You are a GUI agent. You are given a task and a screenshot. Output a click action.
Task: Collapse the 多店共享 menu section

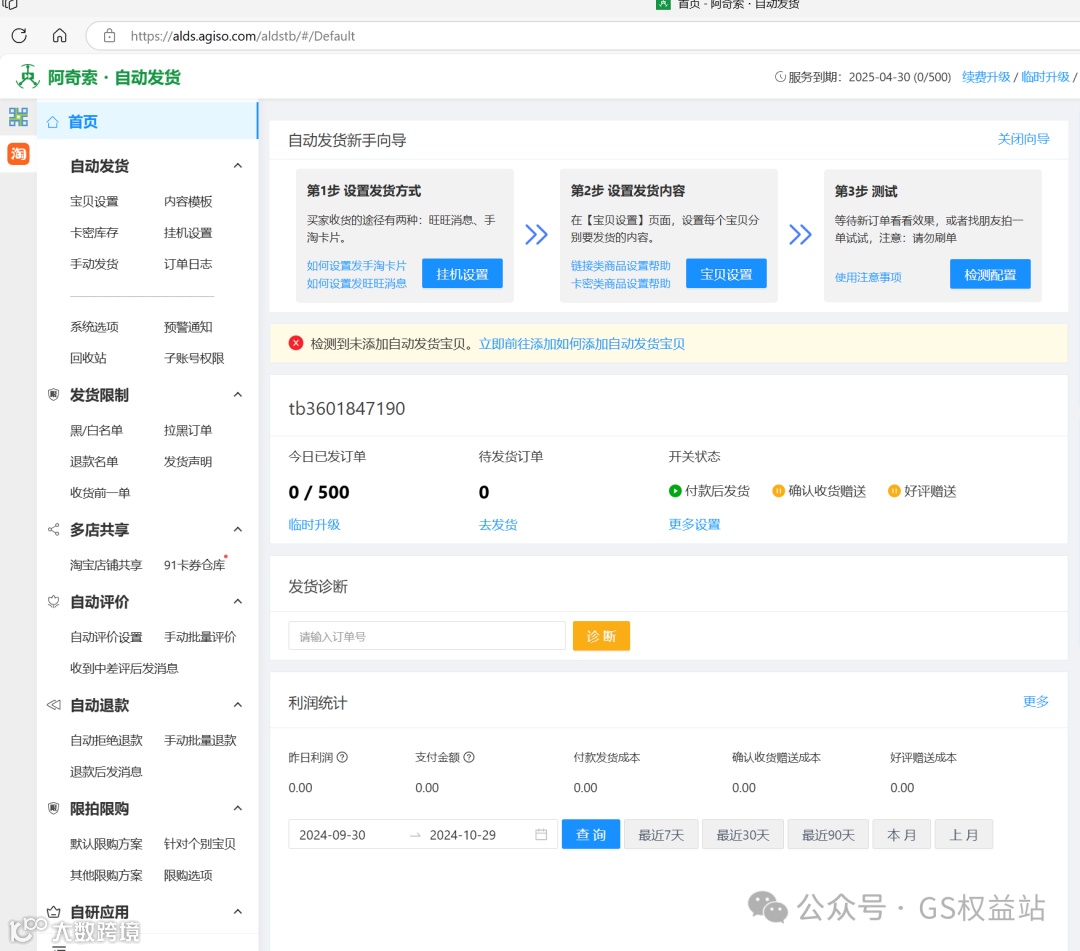click(x=238, y=530)
